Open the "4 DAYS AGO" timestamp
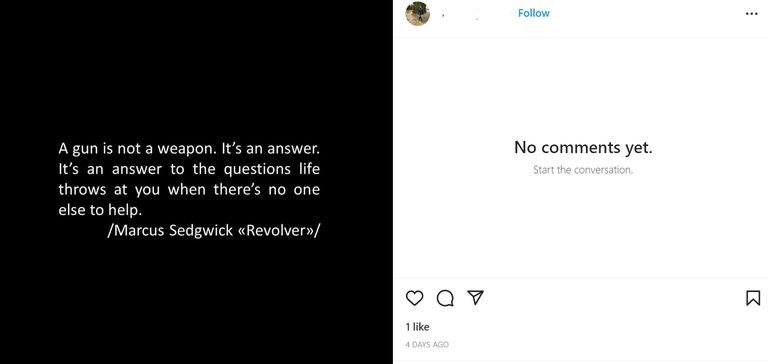Viewport: 768px width, 364px height. click(427, 344)
